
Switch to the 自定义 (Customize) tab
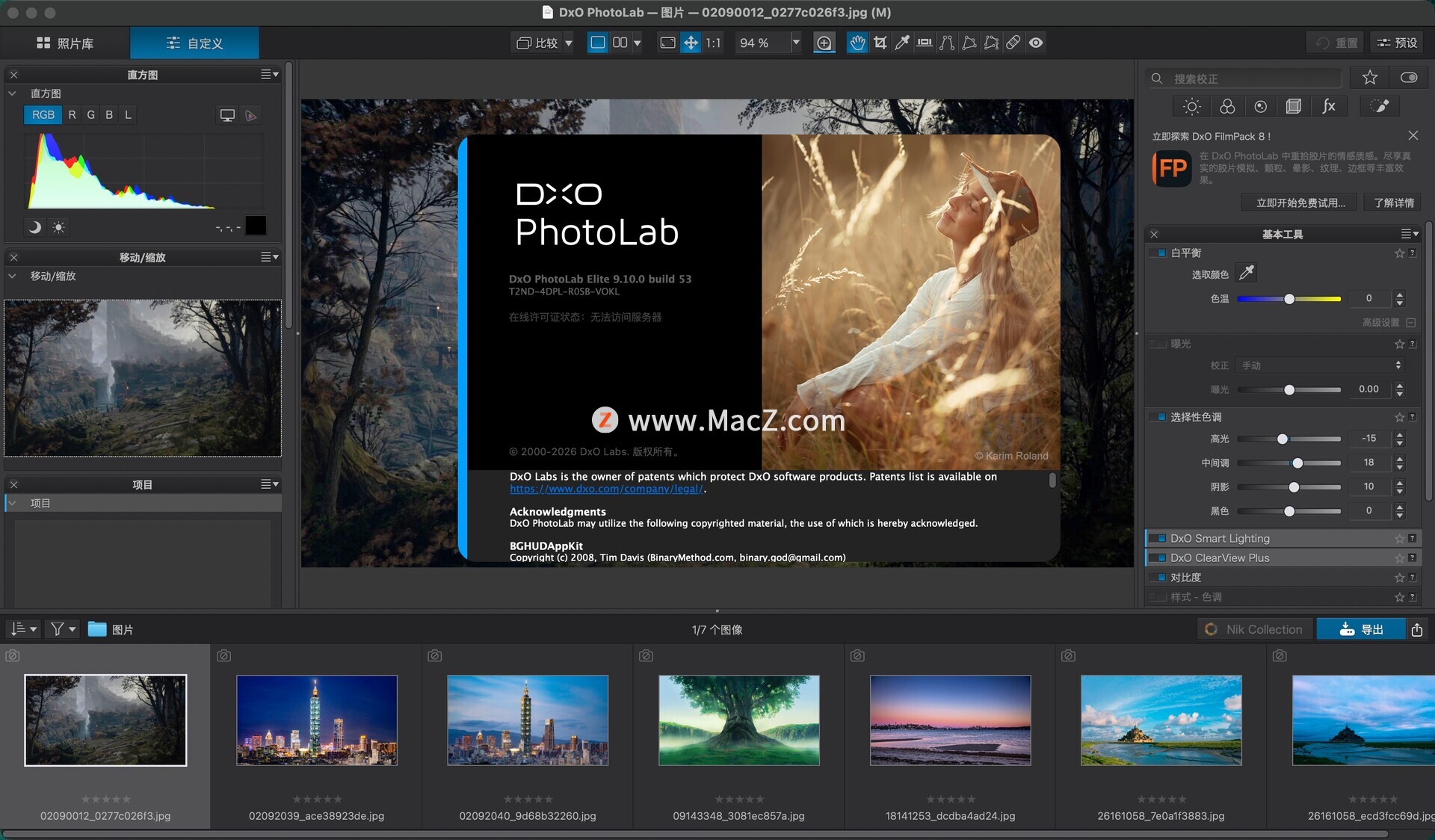pos(194,43)
